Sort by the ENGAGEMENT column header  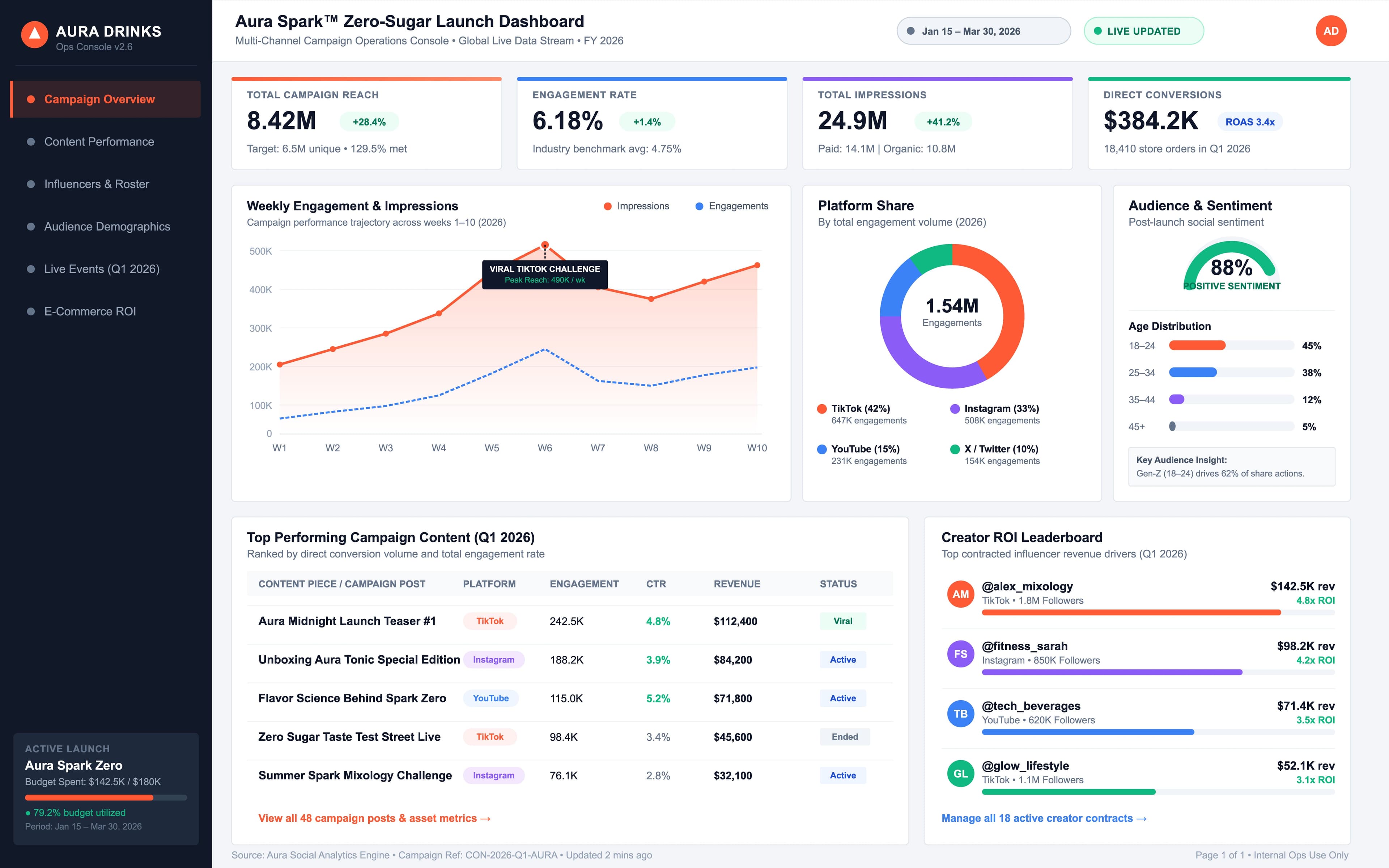pyautogui.click(x=584, y=584)
